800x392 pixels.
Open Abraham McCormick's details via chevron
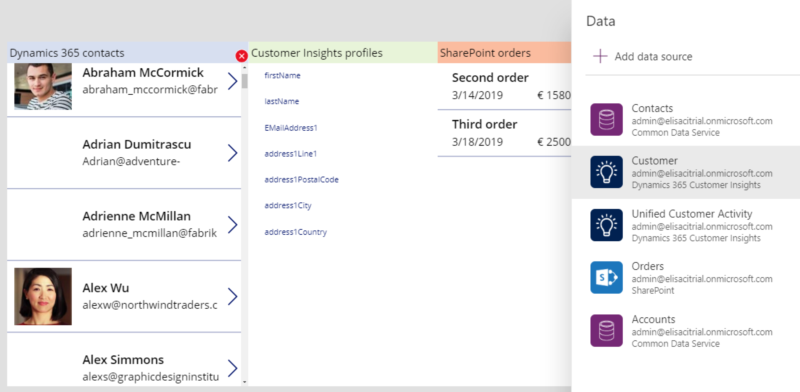(x=233, y=81)
